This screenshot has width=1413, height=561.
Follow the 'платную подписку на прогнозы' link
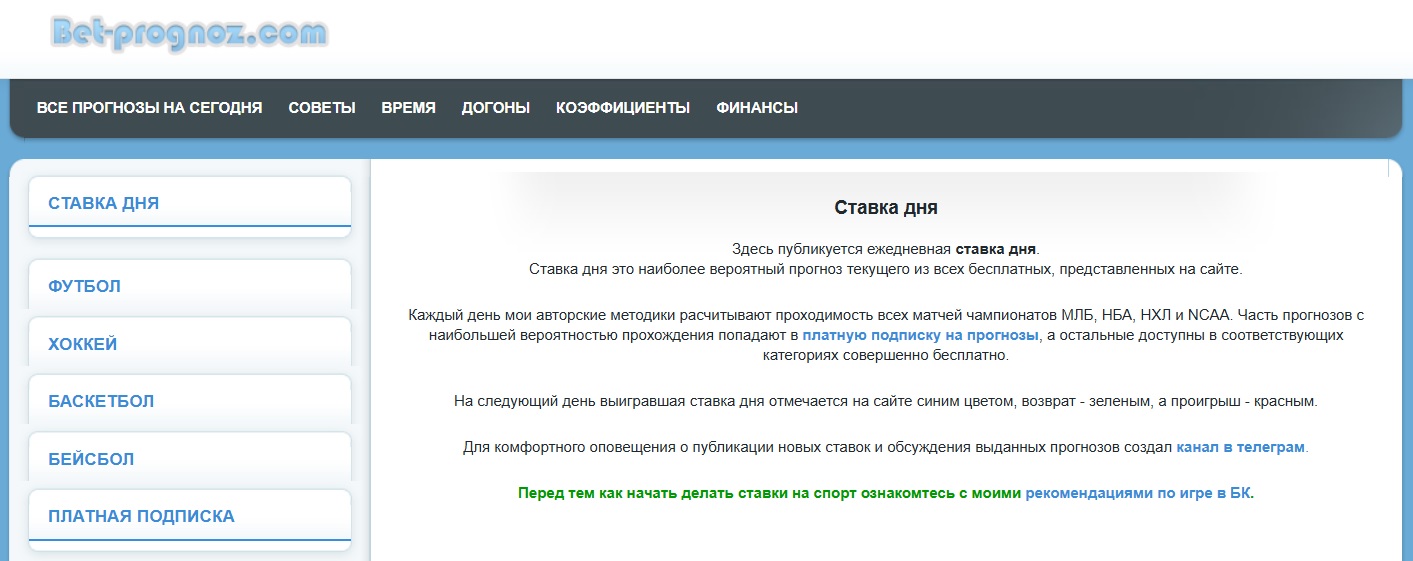tap(920, 335)
